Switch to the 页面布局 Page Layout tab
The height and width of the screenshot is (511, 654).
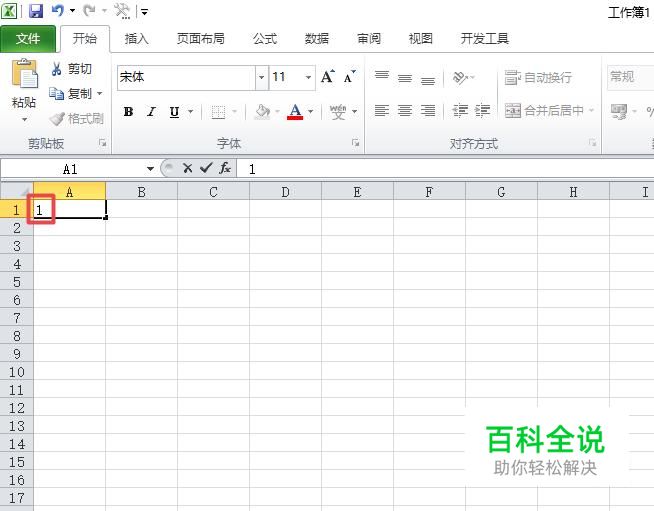tap(201, 39)
